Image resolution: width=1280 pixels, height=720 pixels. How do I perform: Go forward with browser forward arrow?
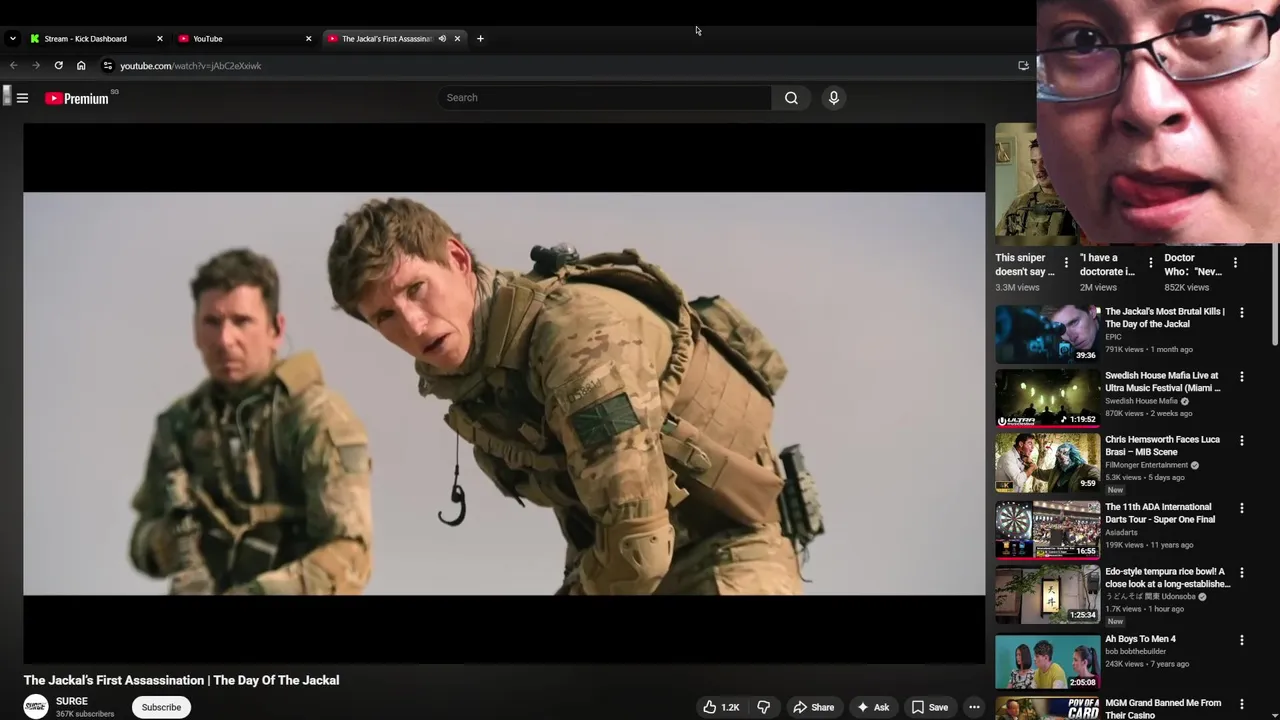tap(36, 66)
